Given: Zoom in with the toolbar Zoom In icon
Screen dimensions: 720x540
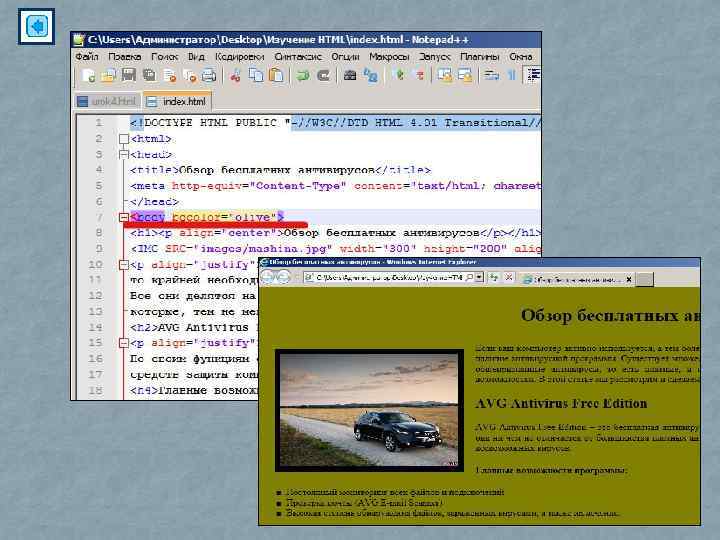Looking at the screenshot, I should pos(400,75).
